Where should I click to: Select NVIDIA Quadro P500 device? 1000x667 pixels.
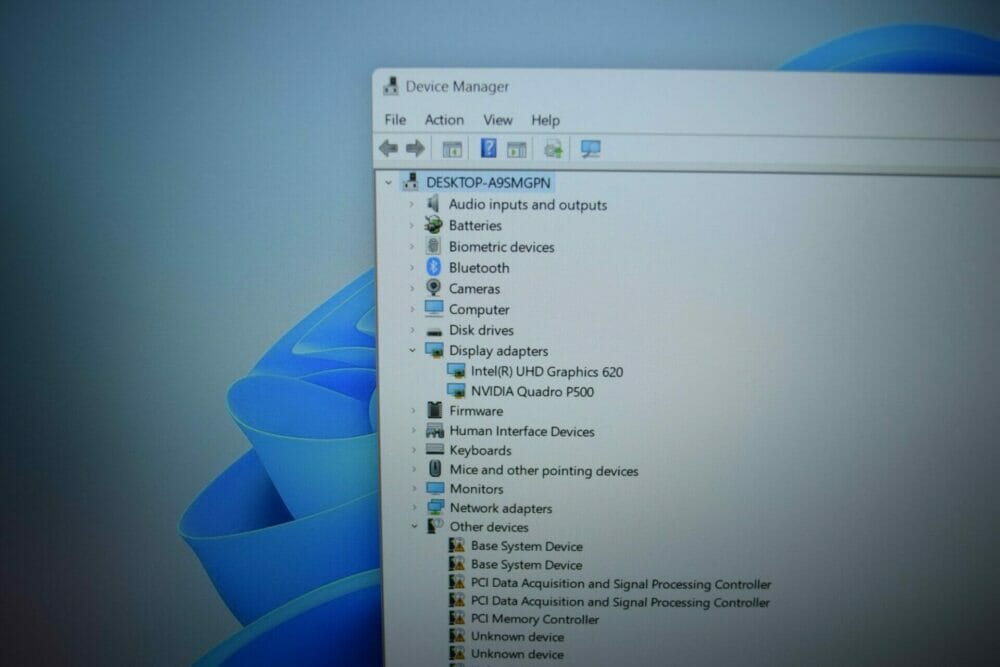coord(533,392)
